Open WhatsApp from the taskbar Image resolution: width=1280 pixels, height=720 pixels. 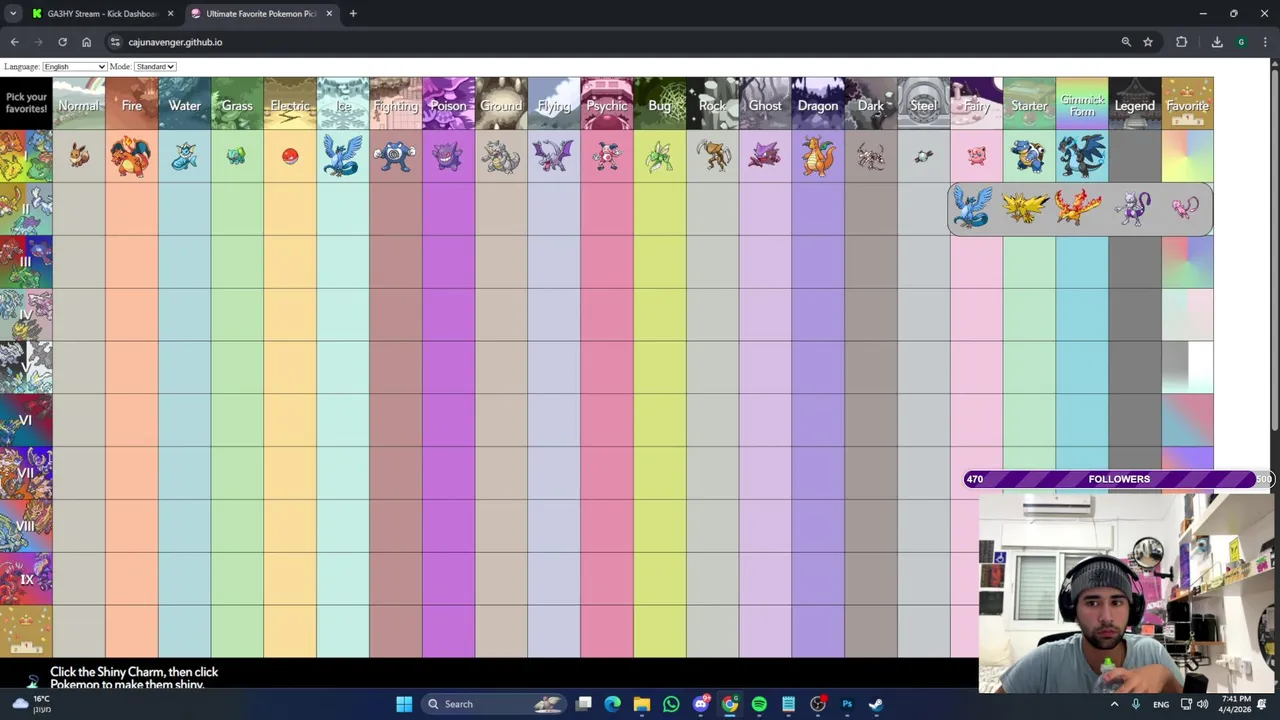point(671,704)
